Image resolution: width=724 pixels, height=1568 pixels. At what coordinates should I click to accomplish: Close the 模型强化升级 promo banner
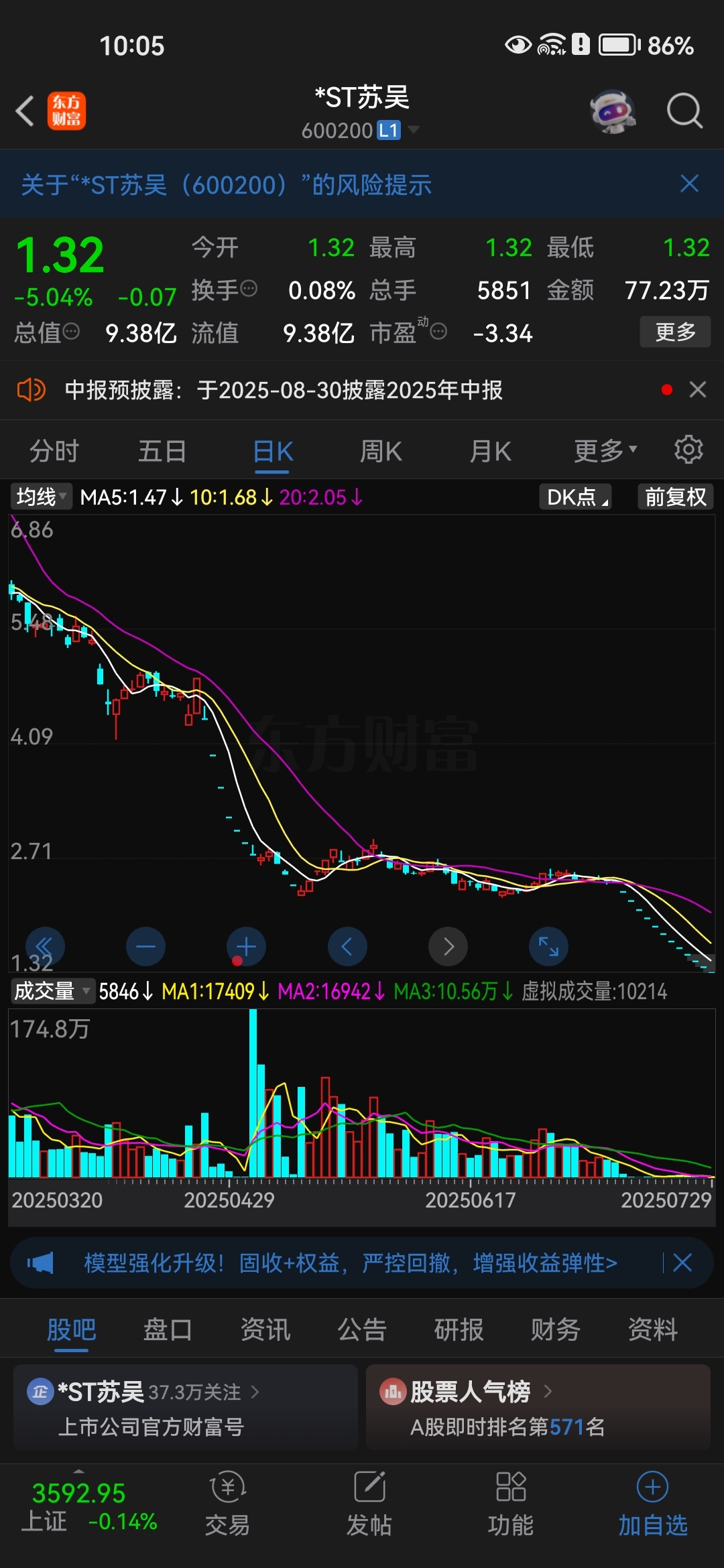[x=682, y=1263]
